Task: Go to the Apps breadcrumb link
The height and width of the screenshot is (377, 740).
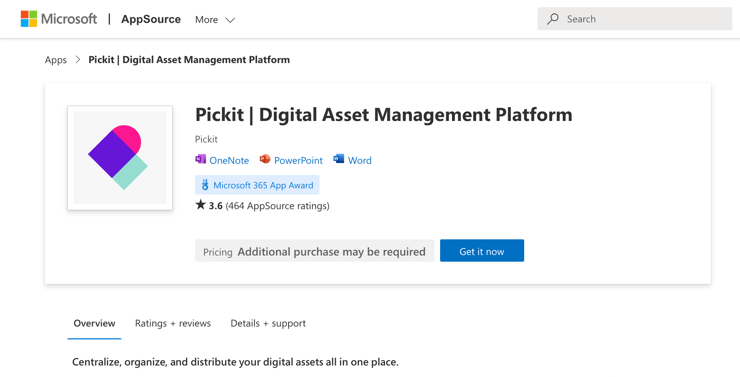Action: [56, 60]
